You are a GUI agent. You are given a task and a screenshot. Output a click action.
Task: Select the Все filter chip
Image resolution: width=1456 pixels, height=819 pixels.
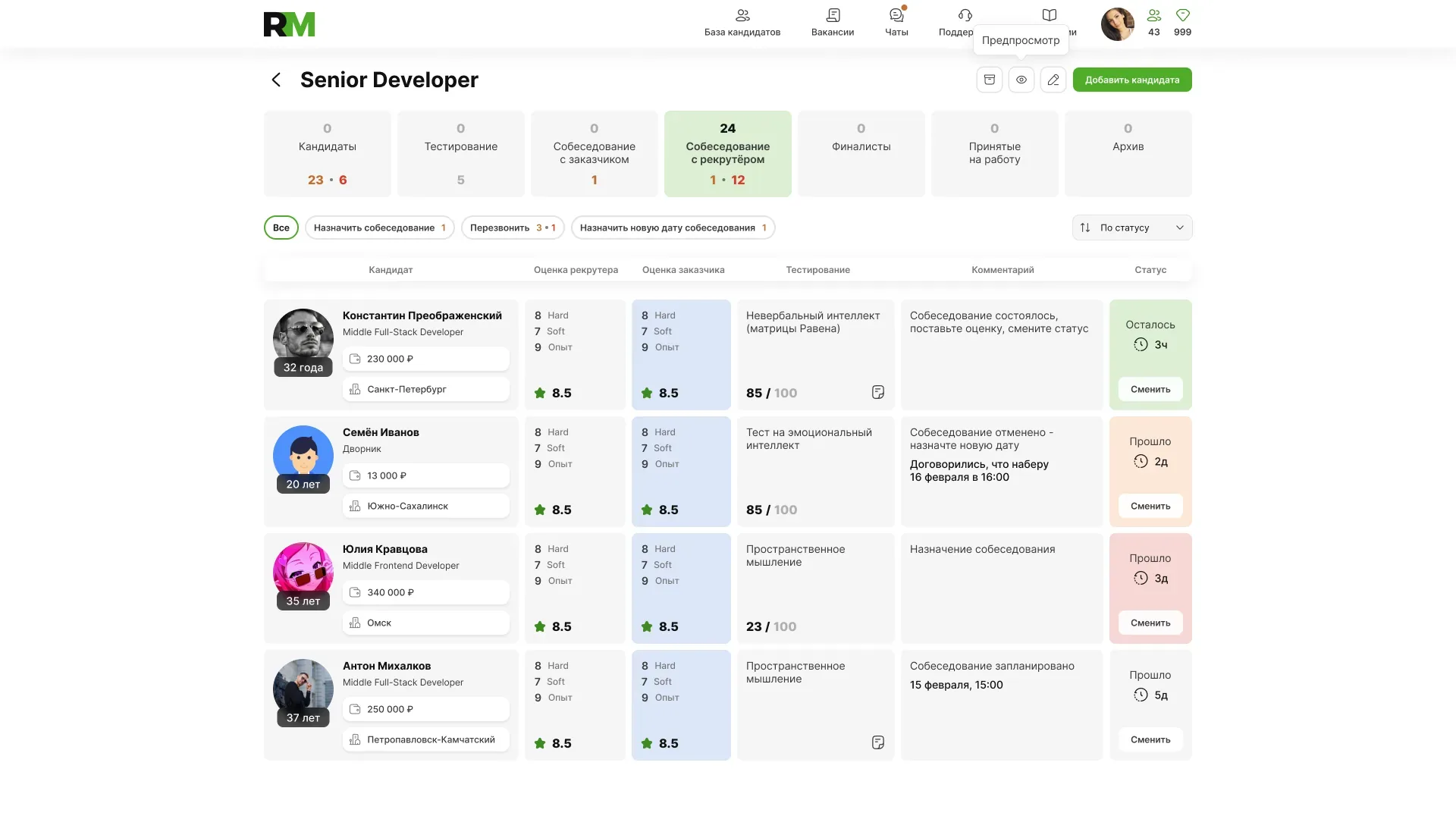pos(281,227)
